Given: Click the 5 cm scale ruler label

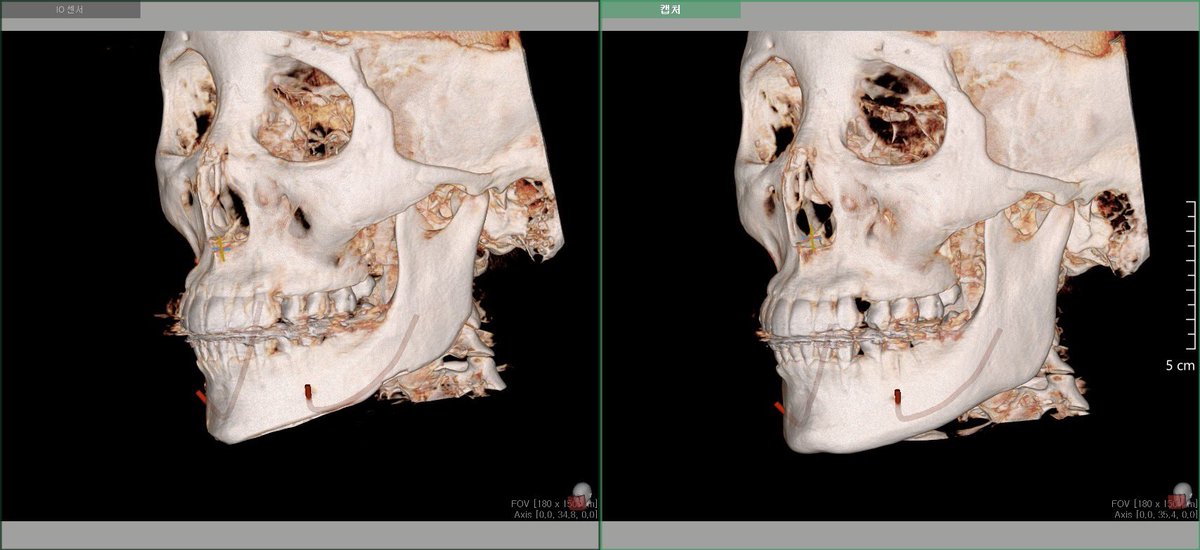Looking at the screenshot, I should click(1180, 366).
